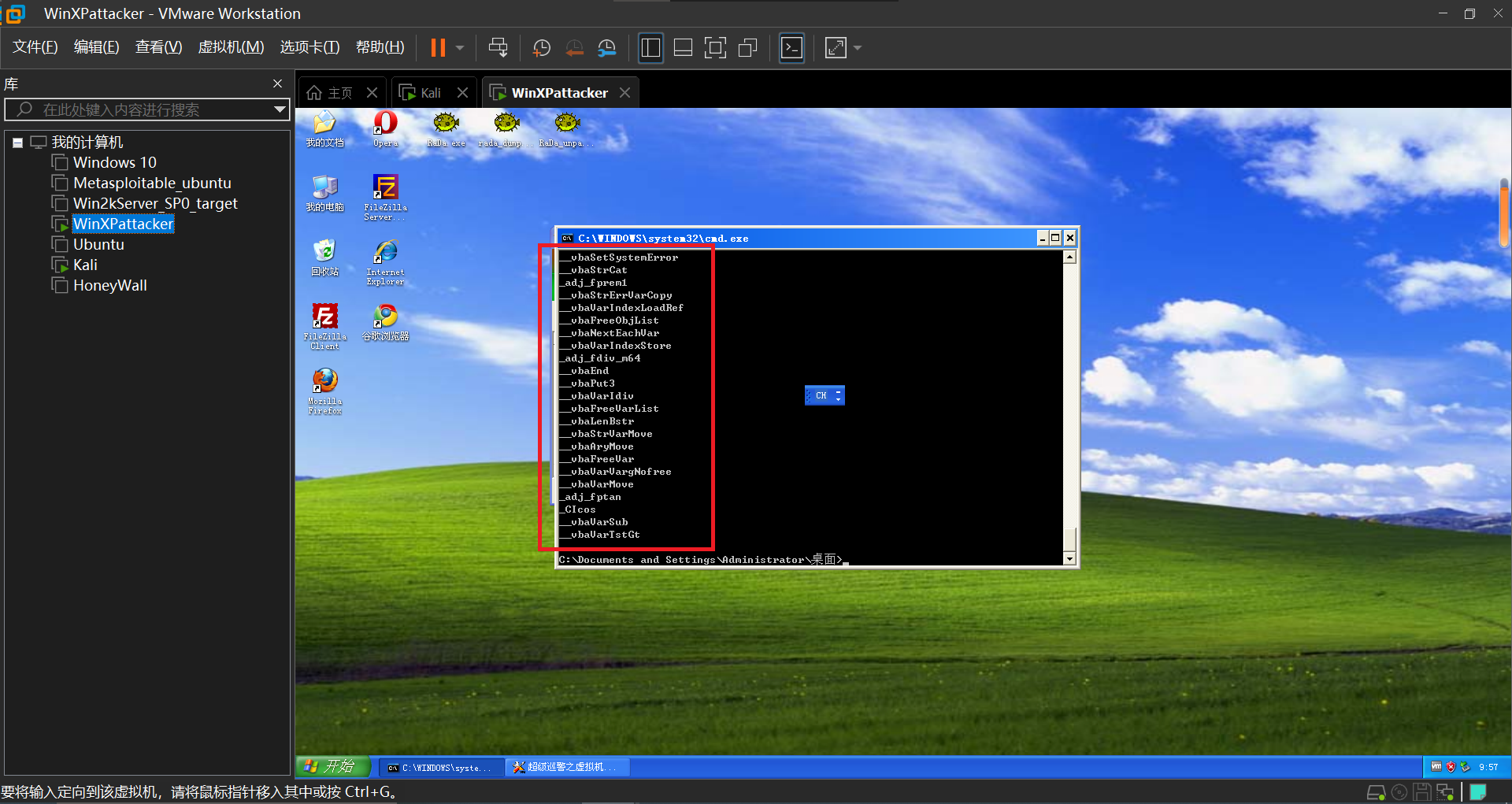Select Win2kServer_SP0_target in the library
1512x804 pixels.
click(155, 203)
